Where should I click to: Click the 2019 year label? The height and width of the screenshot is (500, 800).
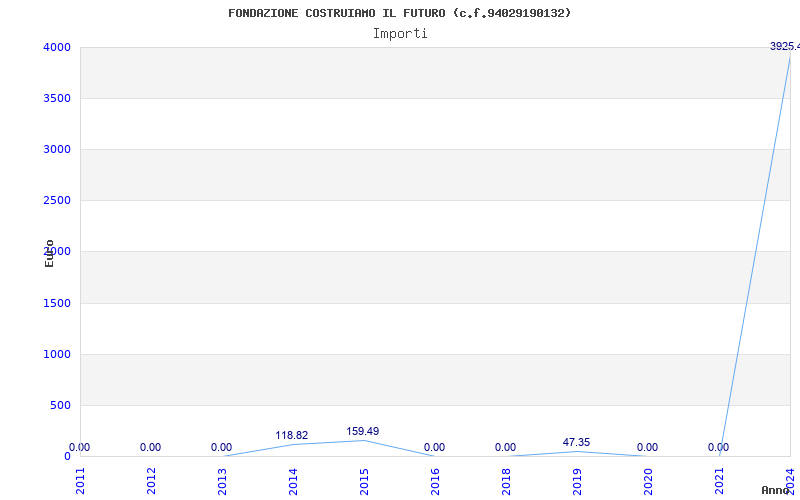[x=577, y=481]
